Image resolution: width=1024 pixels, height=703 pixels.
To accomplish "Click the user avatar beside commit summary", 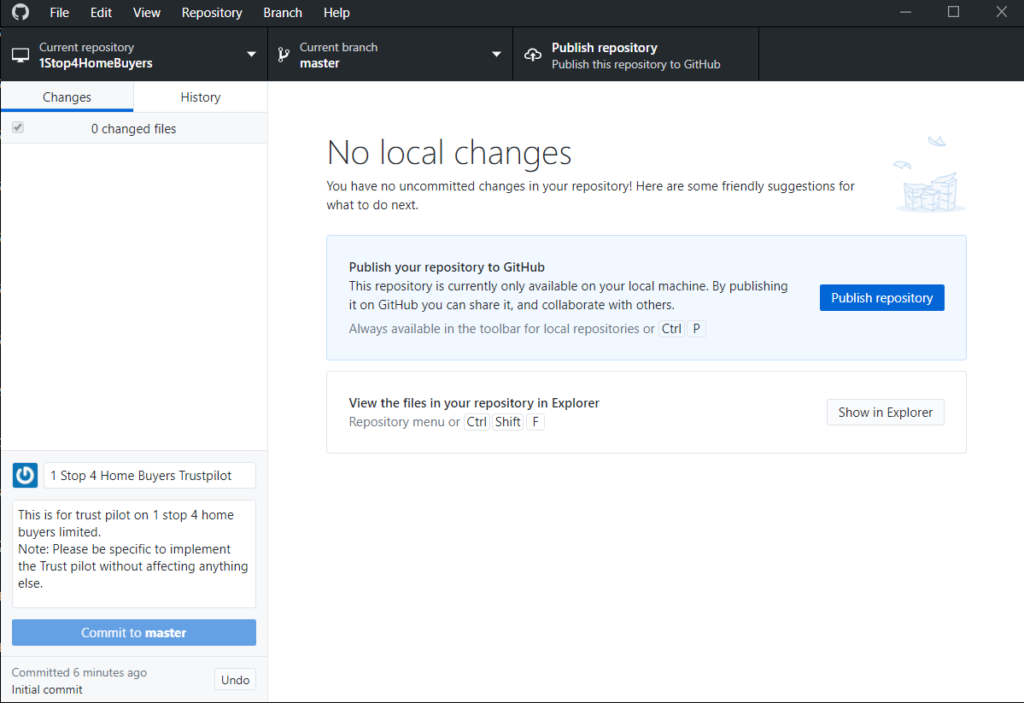I will [x=25, y=475].
